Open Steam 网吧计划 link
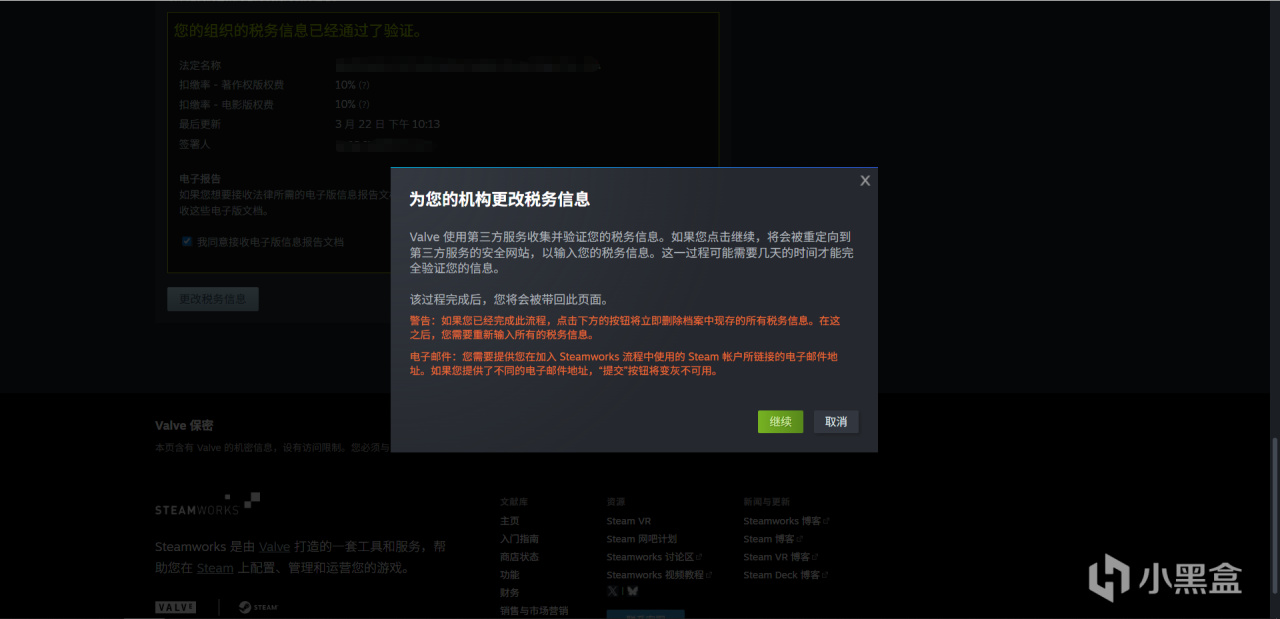The height and width of the screenshot is (619, 1280). tap(642, 539)
